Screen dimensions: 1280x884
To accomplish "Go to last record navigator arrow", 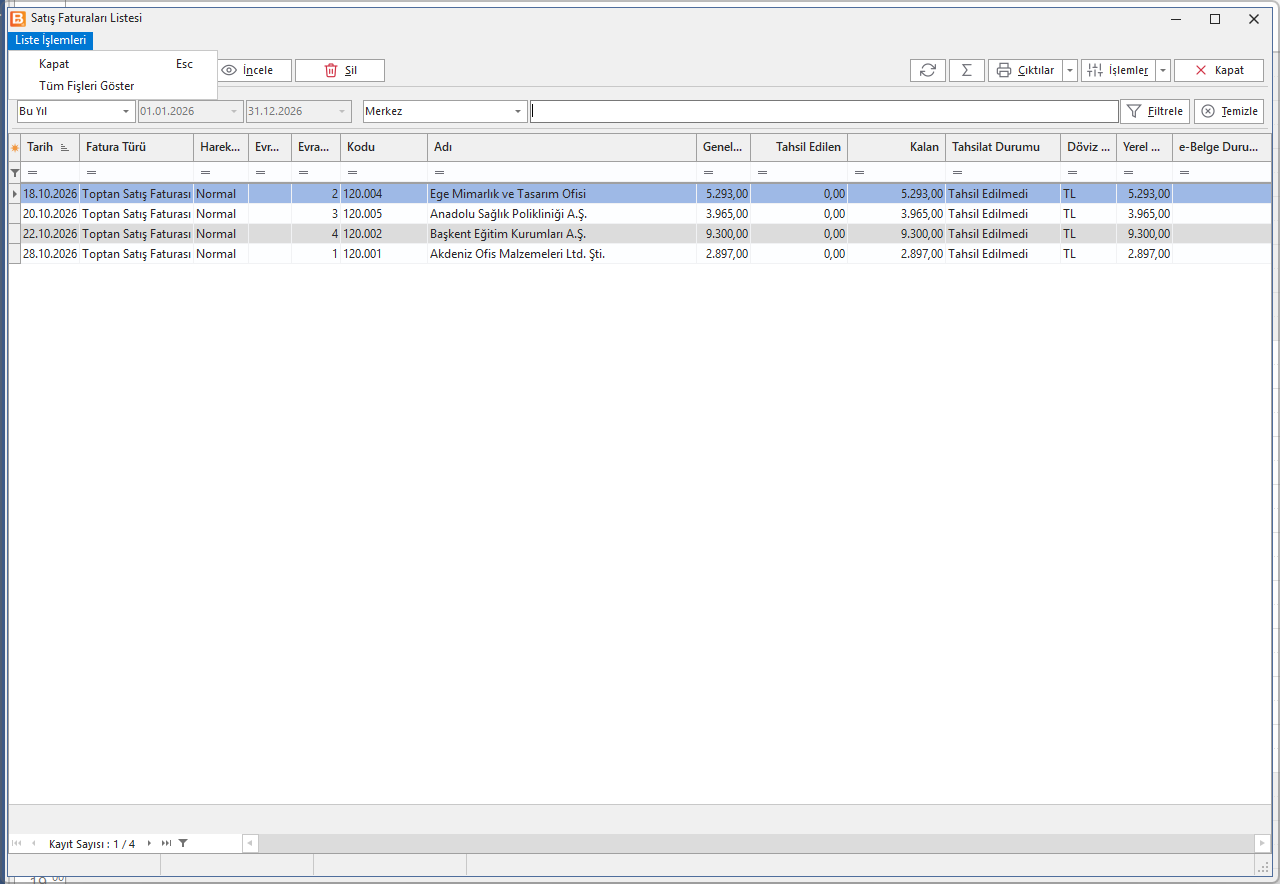I will click(x=166, y=843).
